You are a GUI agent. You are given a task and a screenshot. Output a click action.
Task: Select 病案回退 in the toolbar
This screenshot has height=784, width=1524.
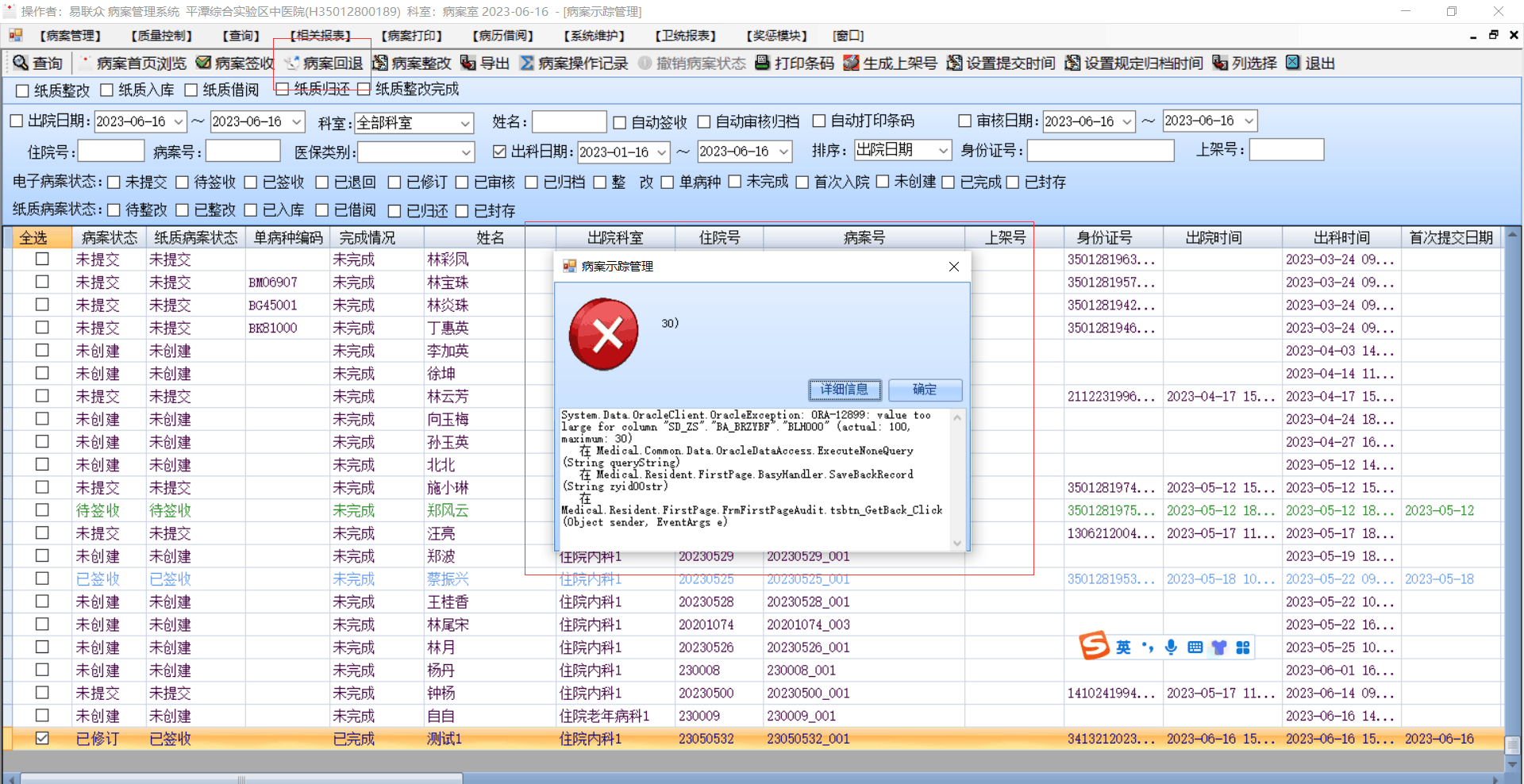coord(324,63)
